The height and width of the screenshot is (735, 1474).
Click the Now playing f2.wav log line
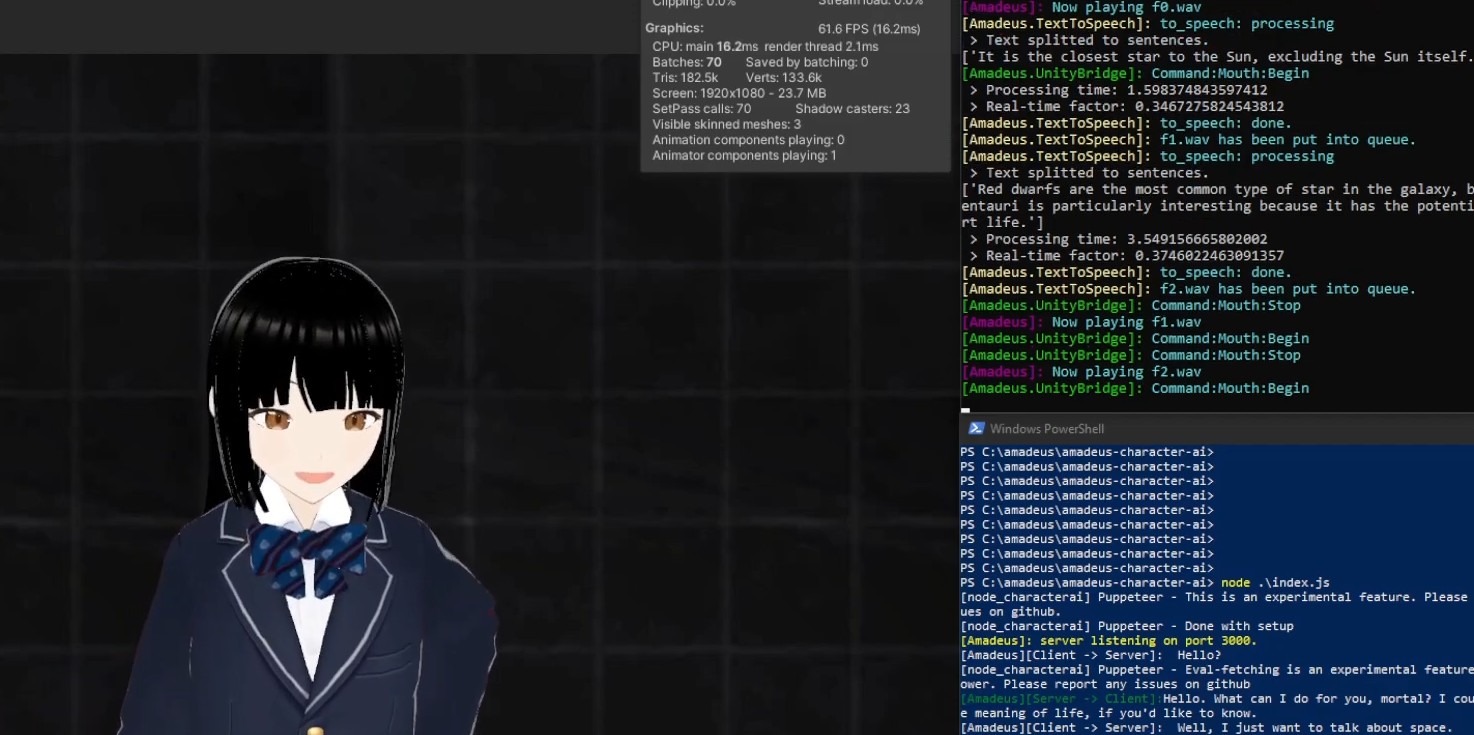[1081, 372]
